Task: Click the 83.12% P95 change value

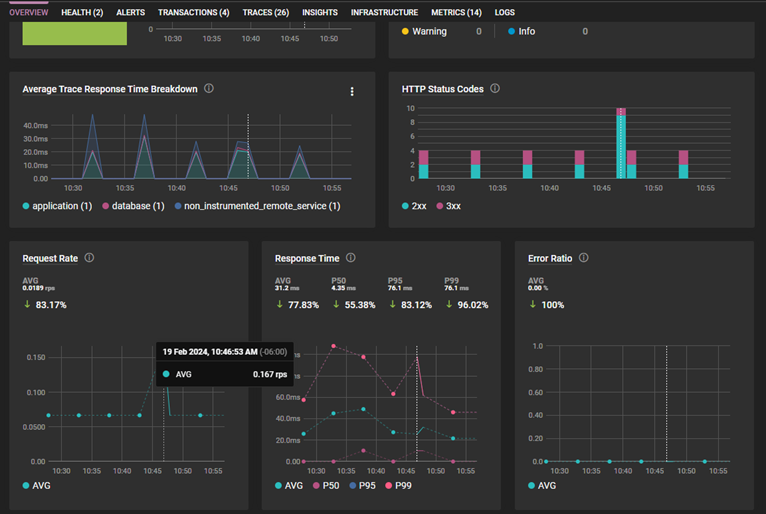Action: click(x=416, y=305)
